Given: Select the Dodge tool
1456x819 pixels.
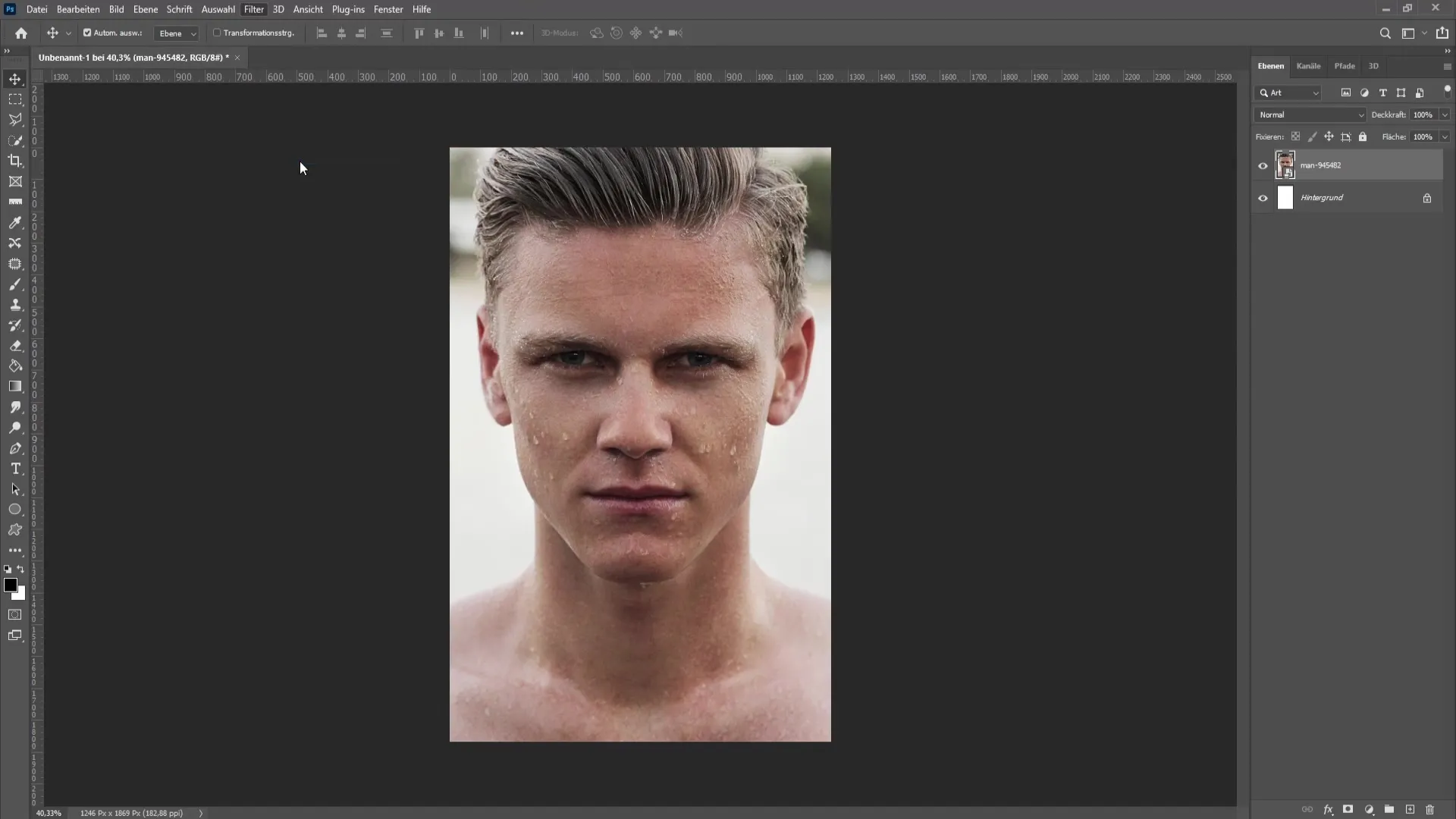Looking at the screenshot, I should click(15, 428).
